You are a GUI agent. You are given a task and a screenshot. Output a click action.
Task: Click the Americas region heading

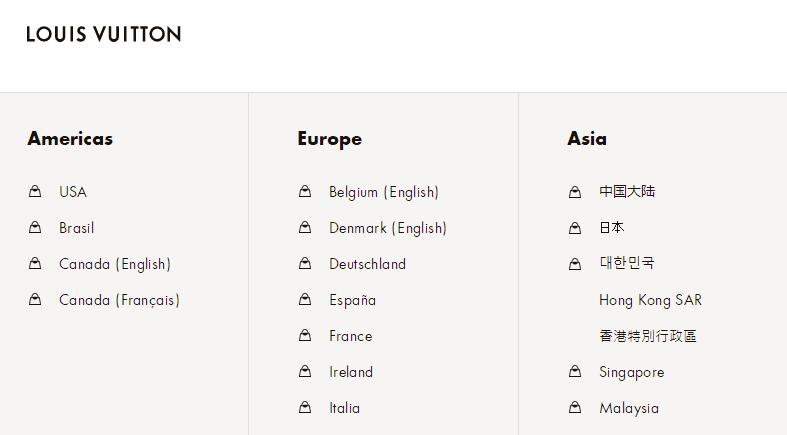[x=70, y=139]
